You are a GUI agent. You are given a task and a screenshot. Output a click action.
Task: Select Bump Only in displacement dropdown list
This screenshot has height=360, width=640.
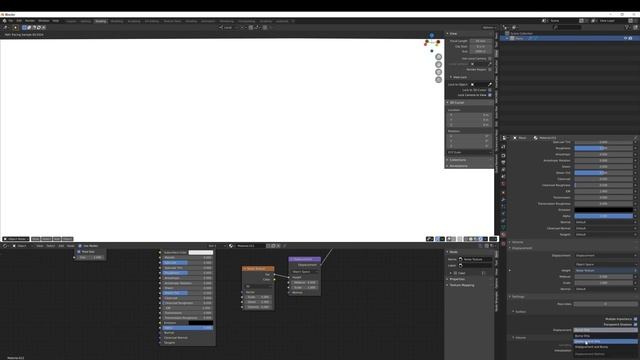(605, 336)
